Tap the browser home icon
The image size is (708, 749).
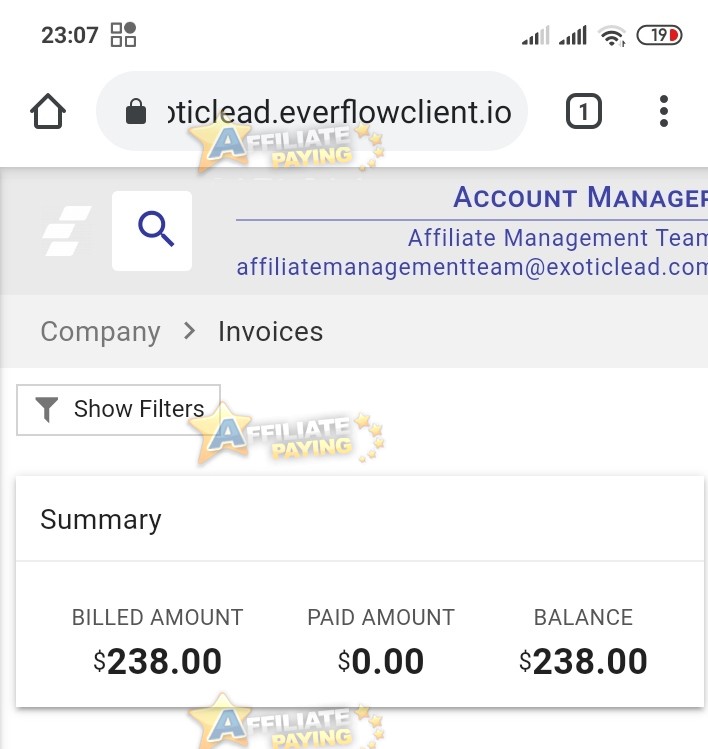[x=48, y=111]
